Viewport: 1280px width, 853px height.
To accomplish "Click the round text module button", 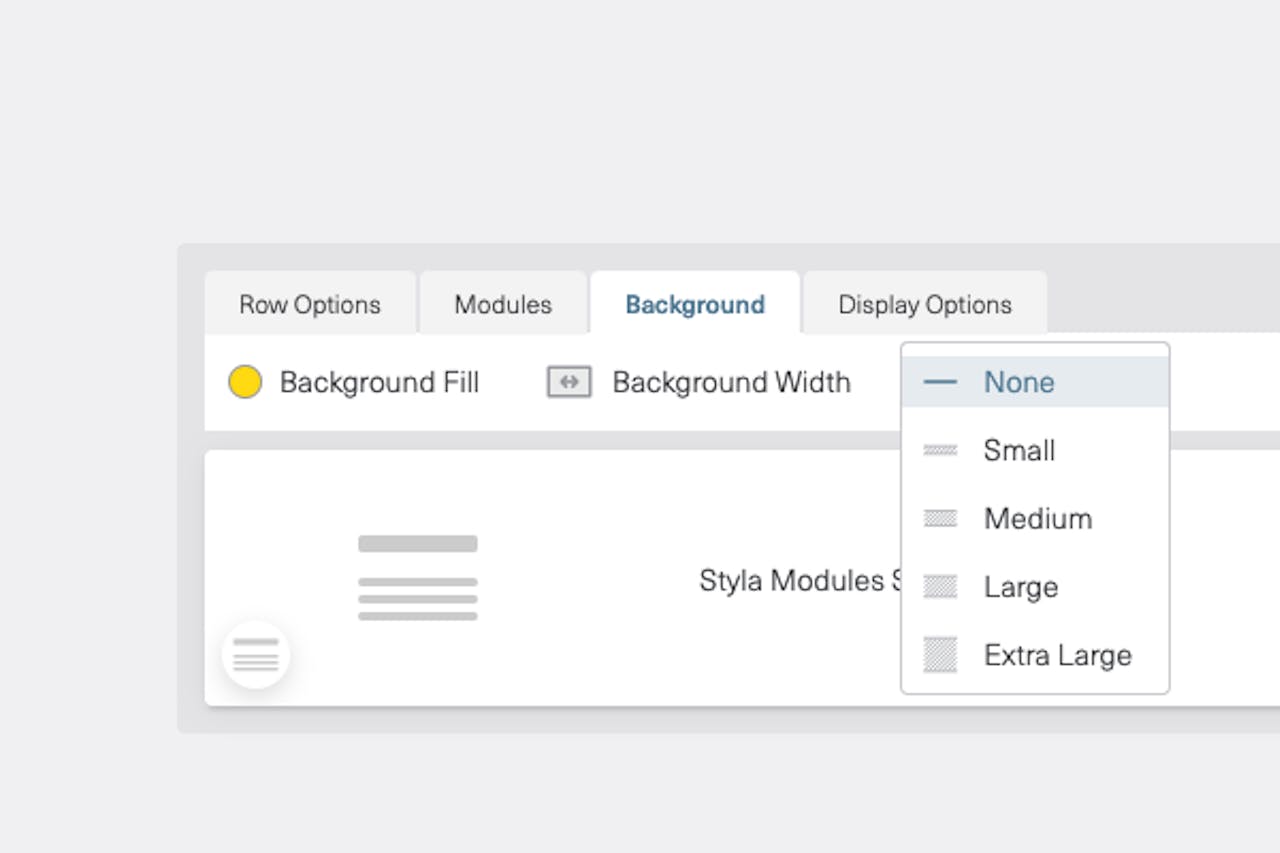I will [256, 655].
